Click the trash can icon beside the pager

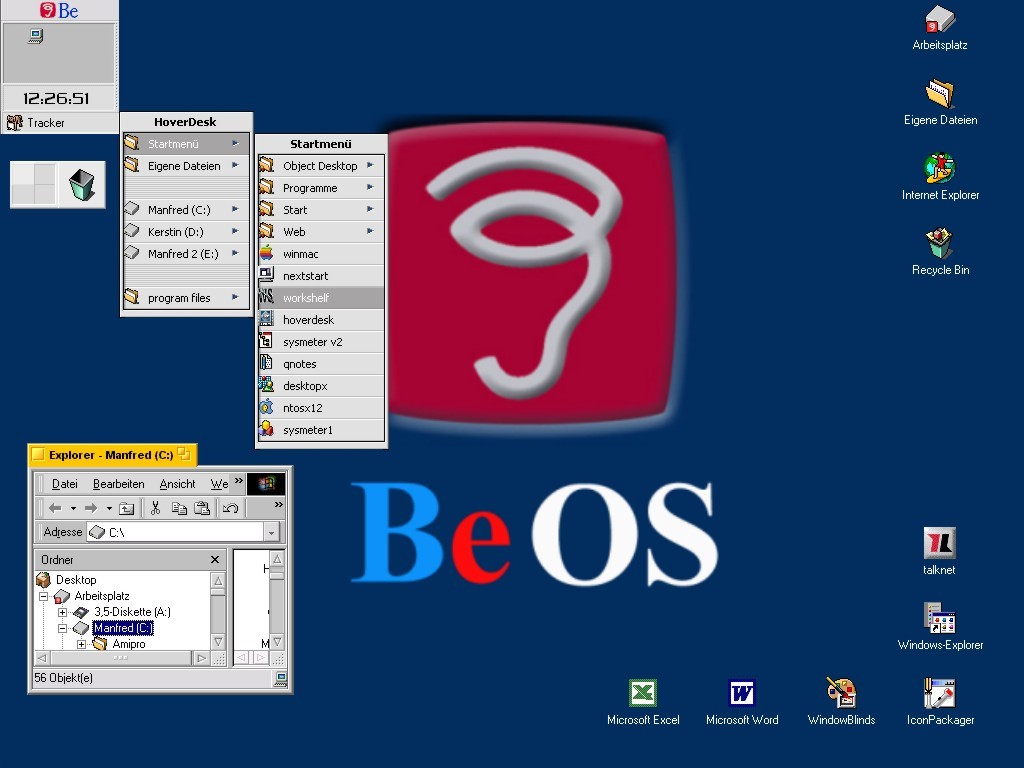coord(81,185)
